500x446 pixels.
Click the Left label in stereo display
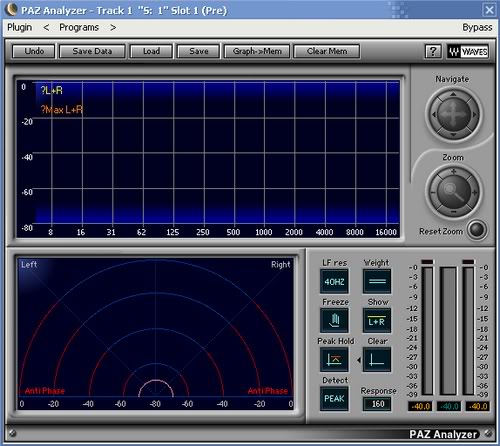coord(29,265)
